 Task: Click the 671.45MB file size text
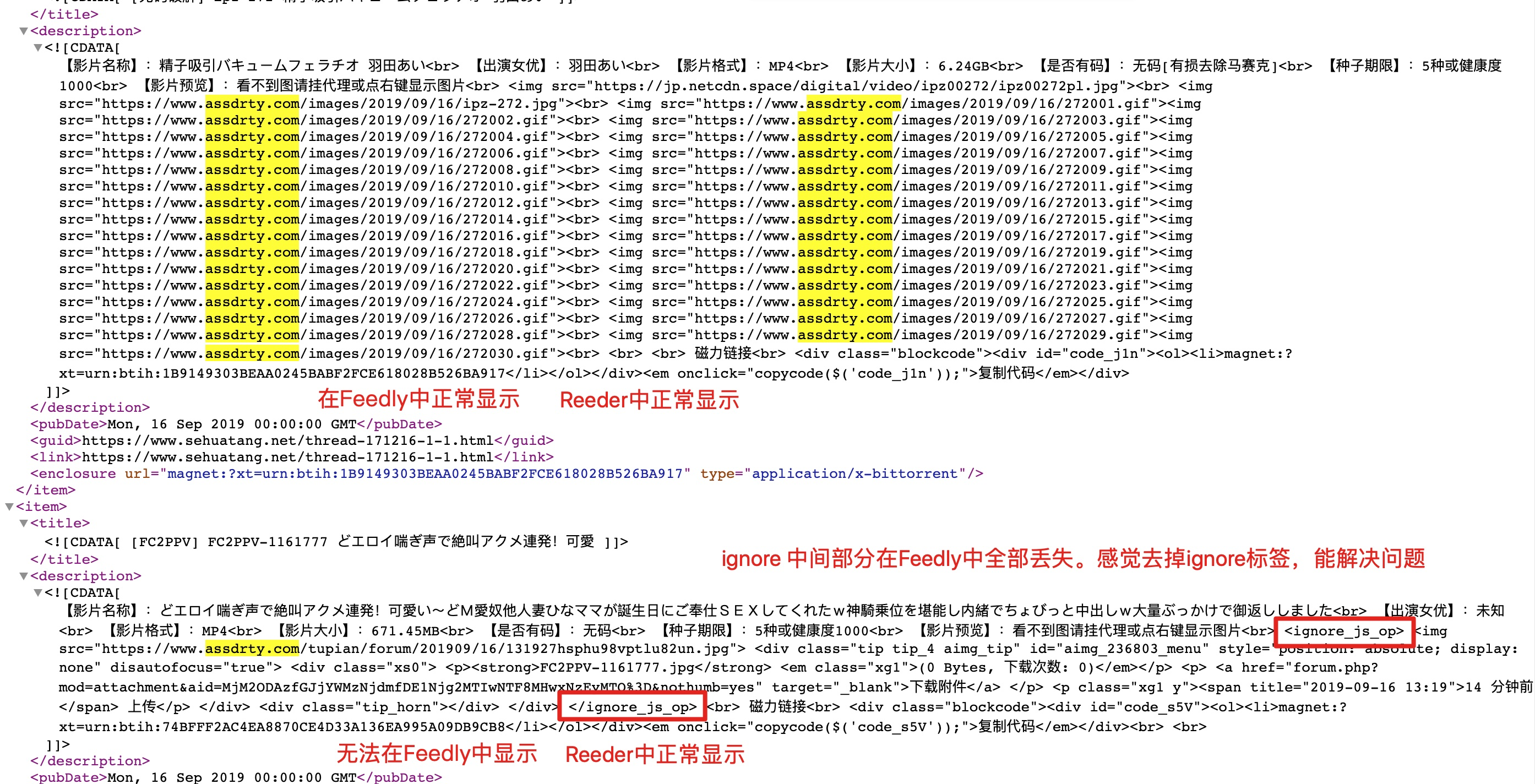405,631
